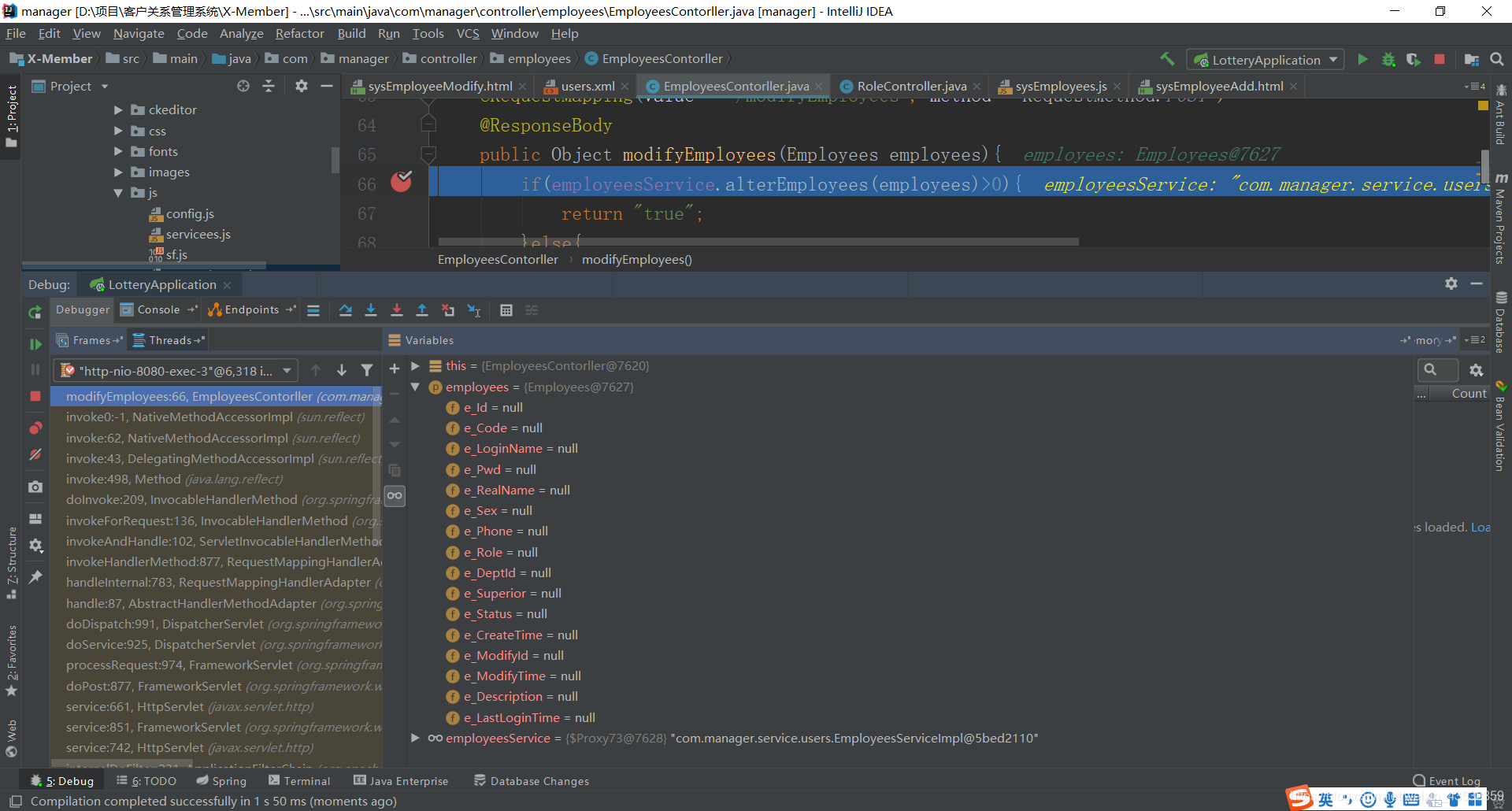Image resolution: width=1512 pixels, height=811 pixels.
Task: Open 6: TODO tool window
Action: (146, 781)
